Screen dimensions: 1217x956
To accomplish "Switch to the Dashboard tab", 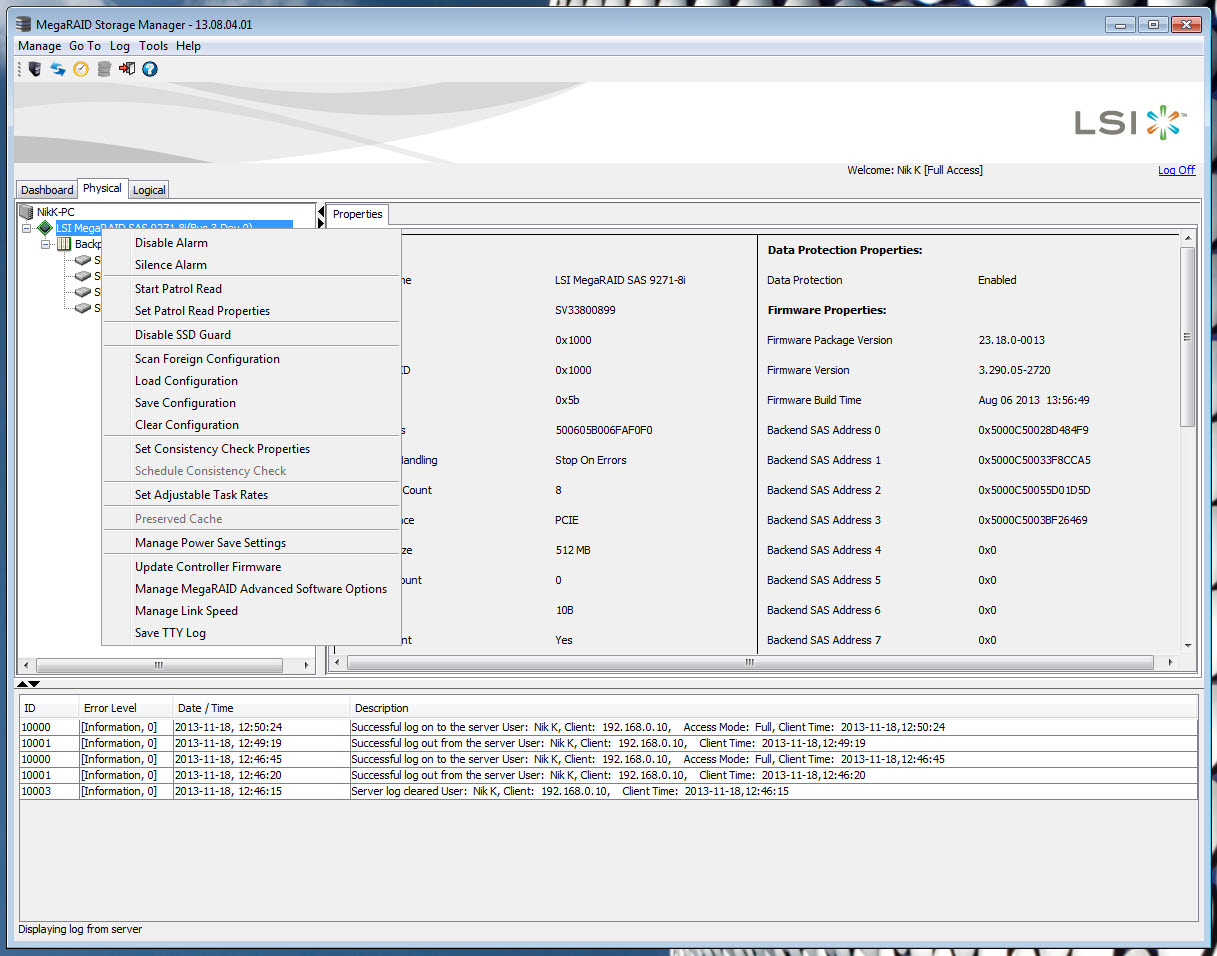I will click(x=47, y=190).
